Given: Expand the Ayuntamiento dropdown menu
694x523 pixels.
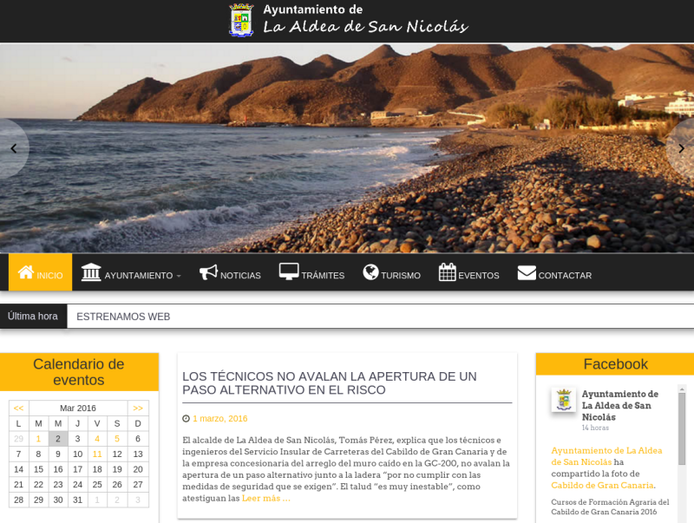Looking at the screenshot, I should coord(142,275).
